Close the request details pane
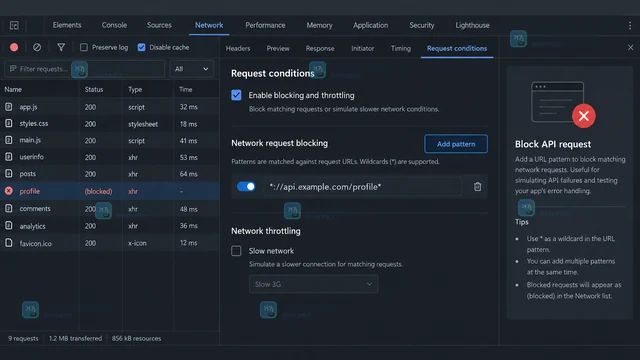The height and width of the screenshot is (360, 640). [x=630, y=48]
